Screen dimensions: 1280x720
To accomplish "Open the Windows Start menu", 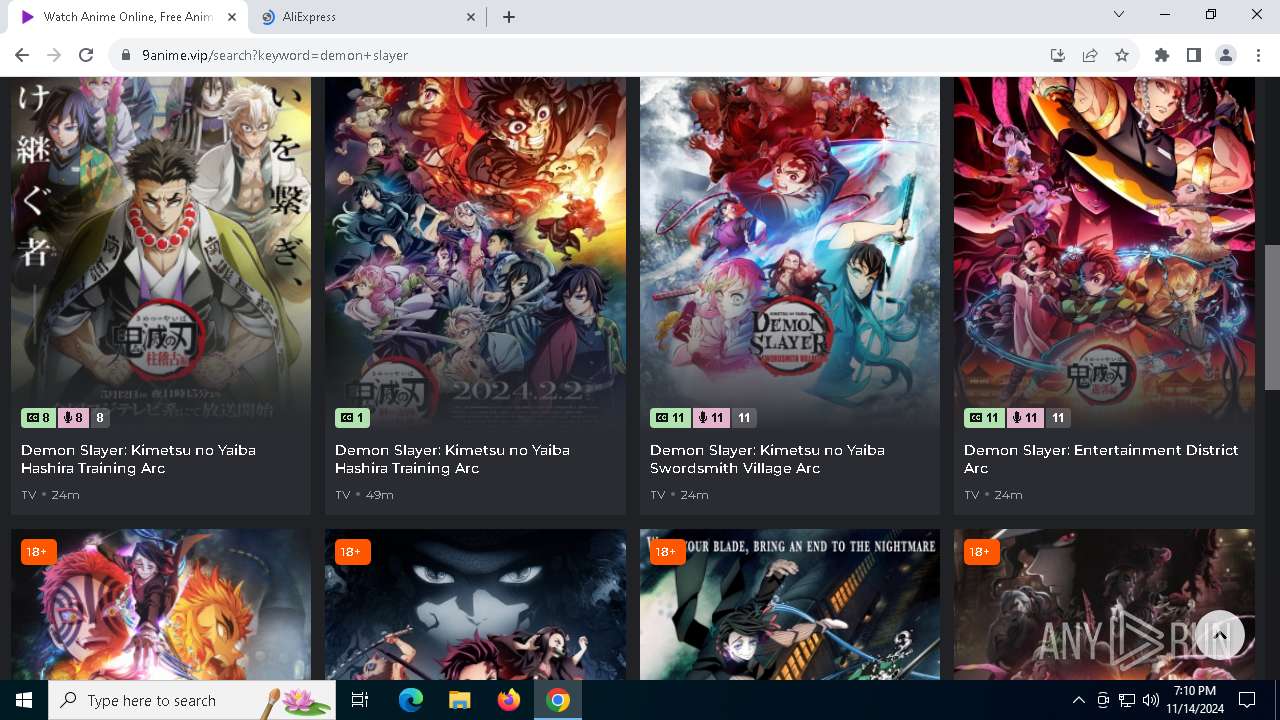I will [24, 700].
